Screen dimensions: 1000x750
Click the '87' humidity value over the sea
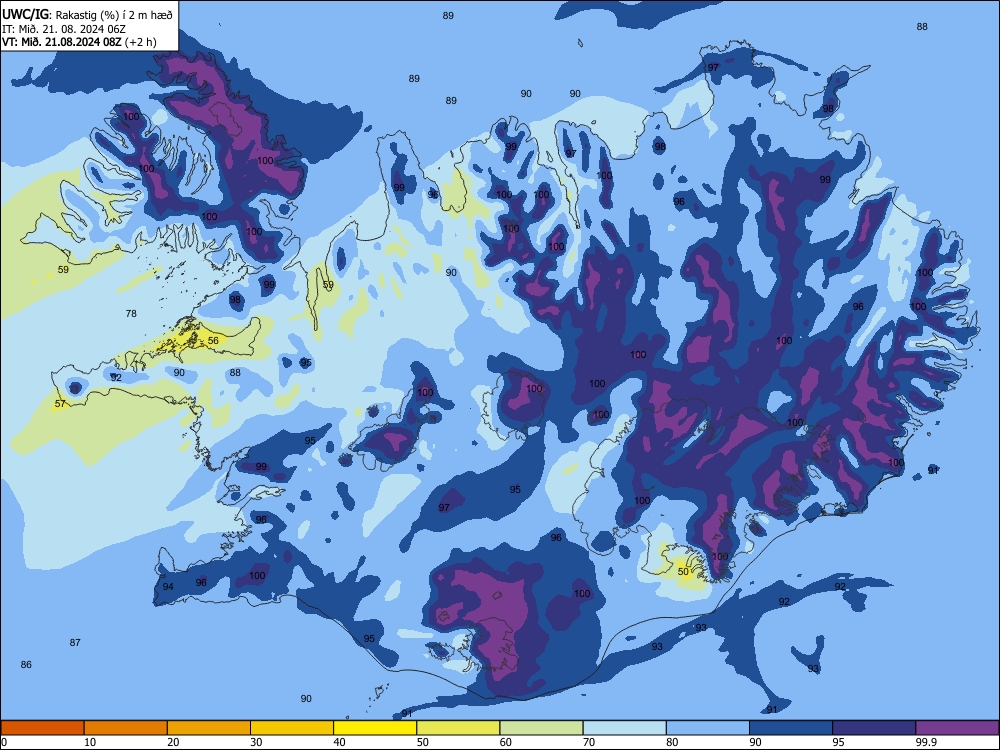pyautogui.click(x=75, y=642)
